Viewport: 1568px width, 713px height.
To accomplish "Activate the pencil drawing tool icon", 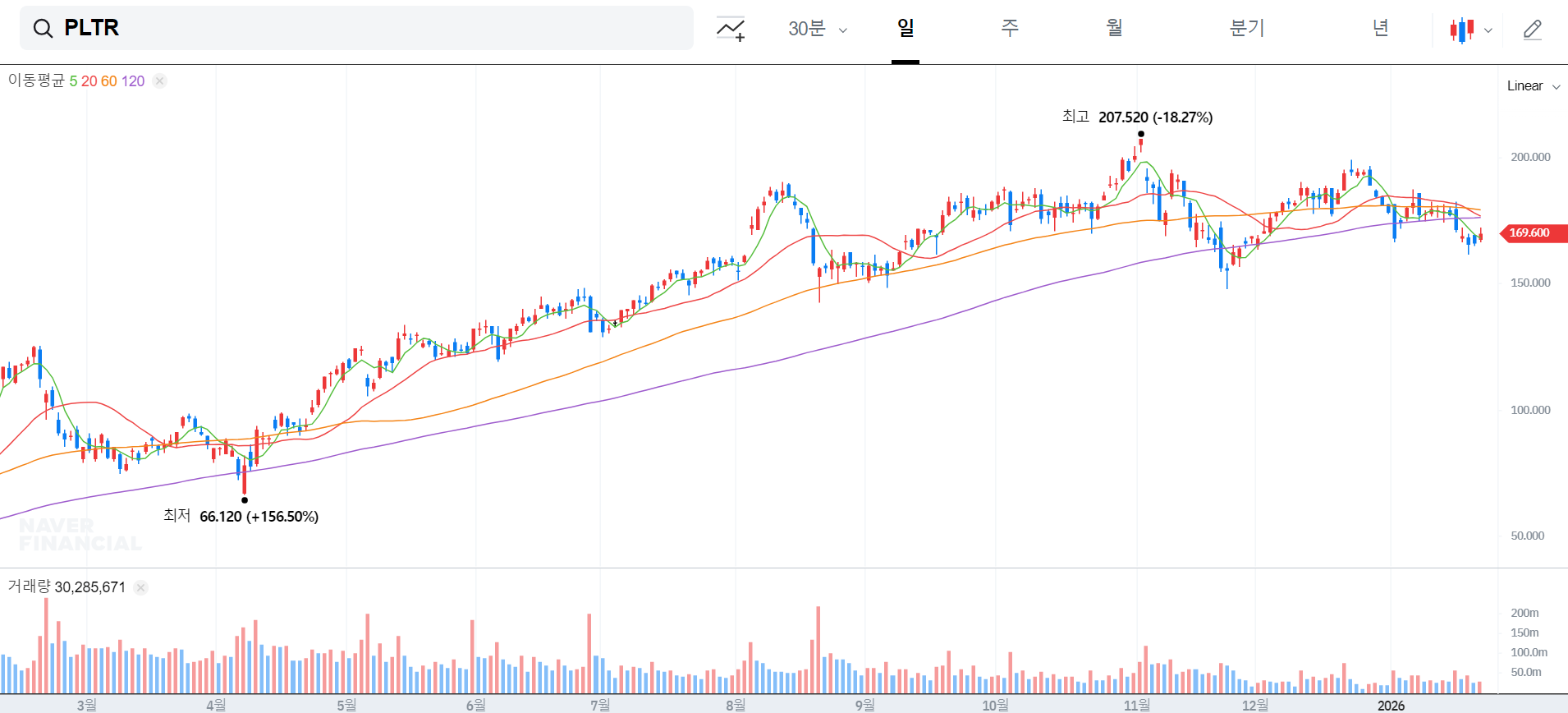I will 1533,30.
